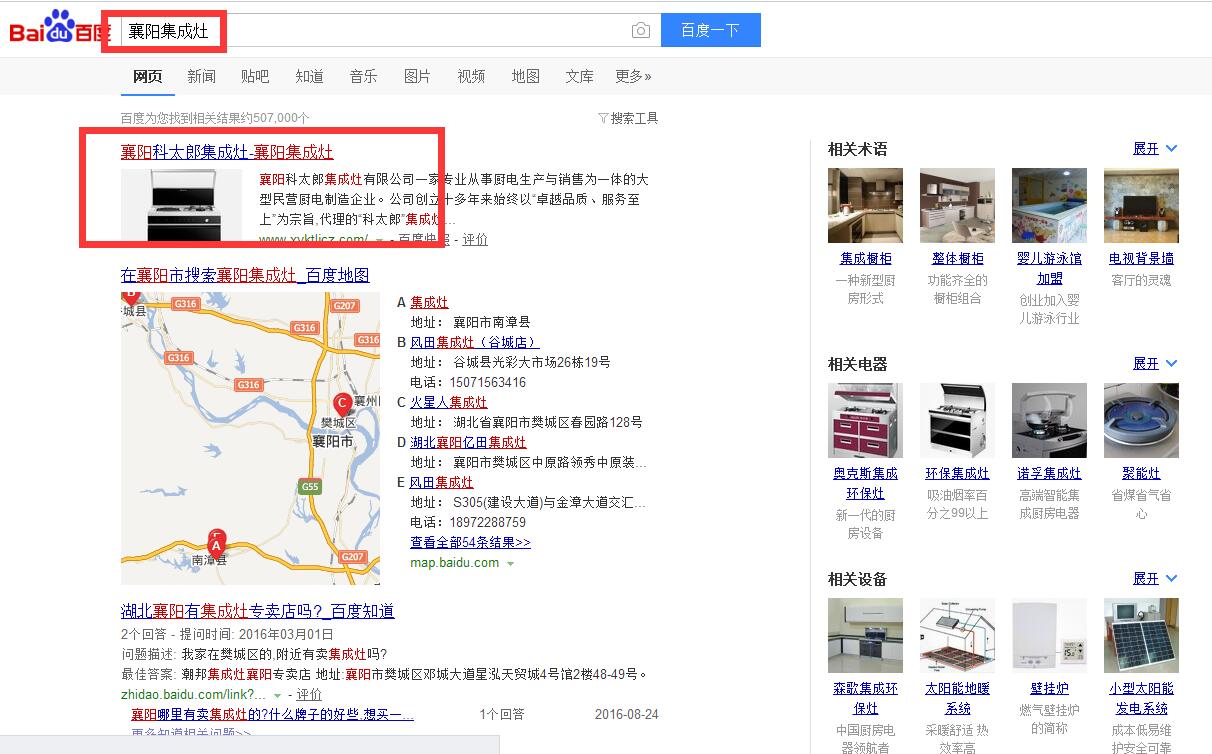Open location C 火星人集成灶 link
Viewport: 1212px width, 754px height.
(449, 402)
